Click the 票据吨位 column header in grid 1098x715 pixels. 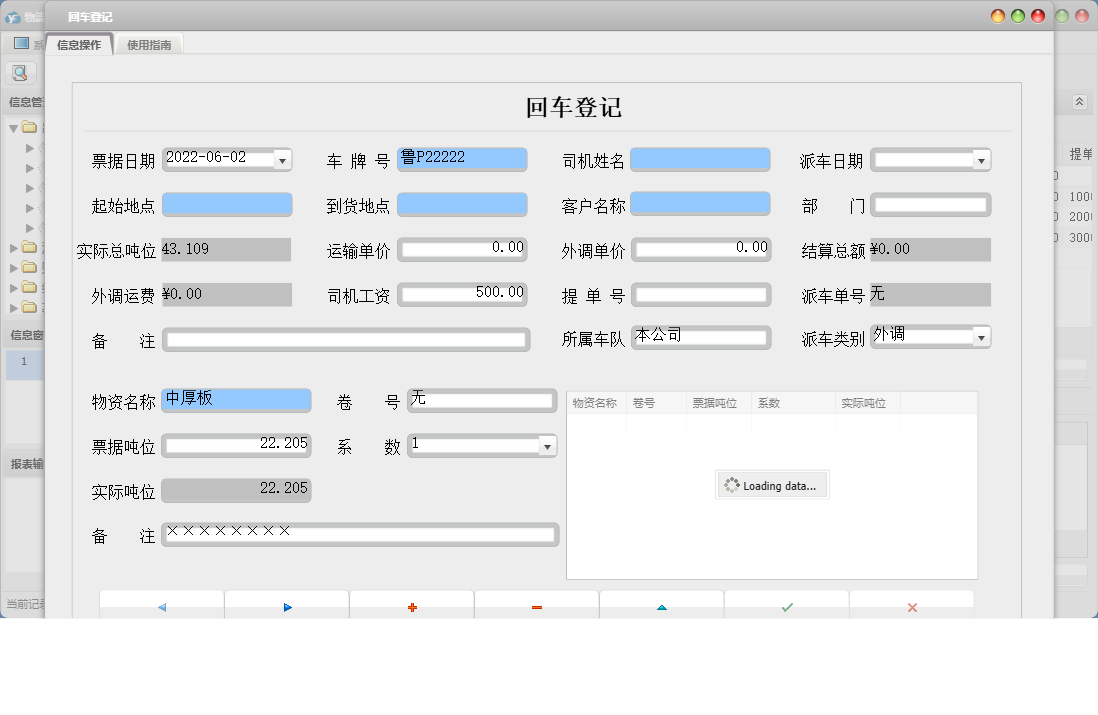715,403
